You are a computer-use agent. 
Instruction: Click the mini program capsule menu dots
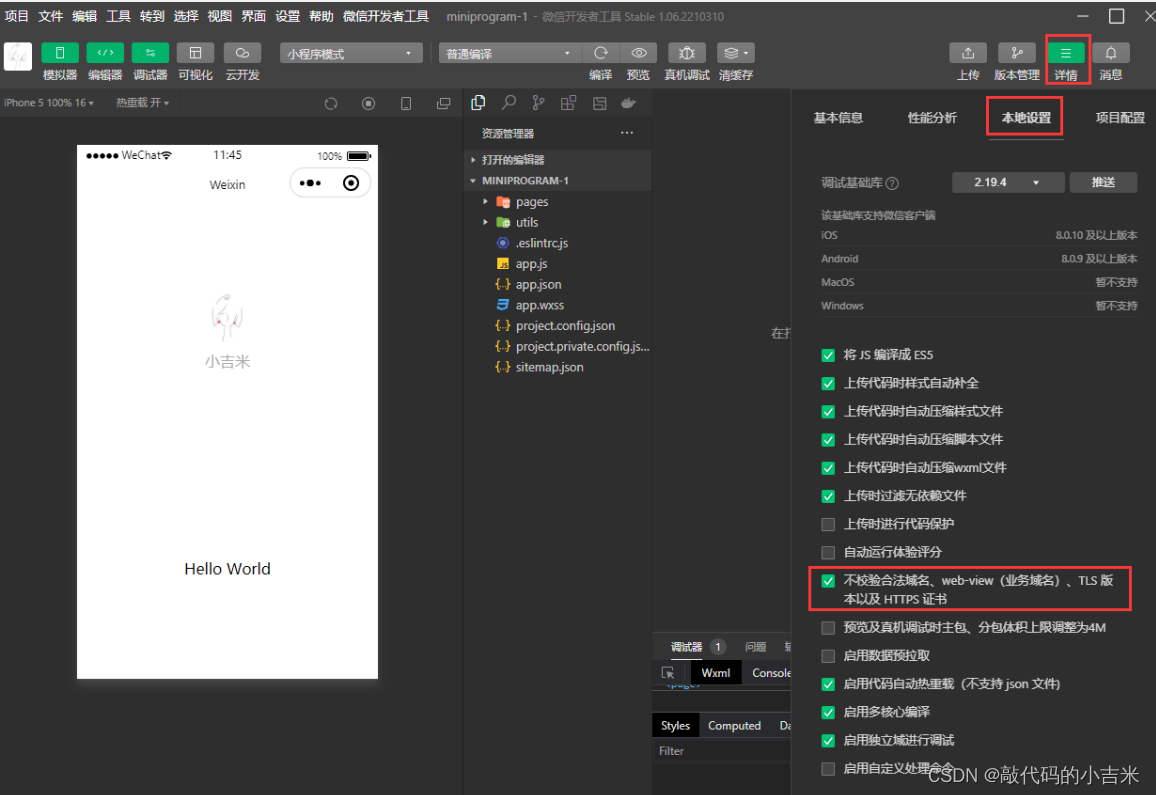310,183
